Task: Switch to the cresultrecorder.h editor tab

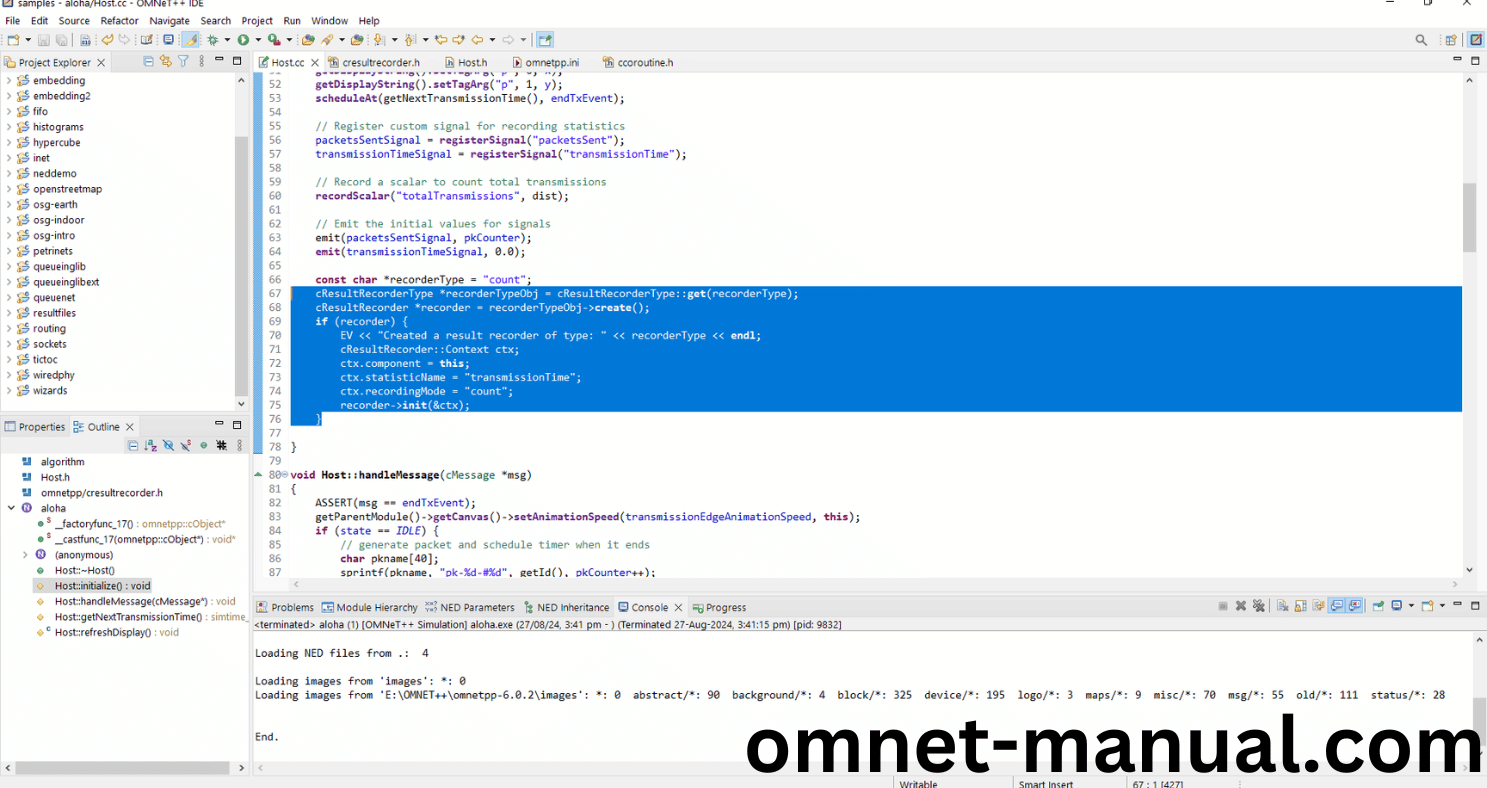Action: (x=379, y=62)
